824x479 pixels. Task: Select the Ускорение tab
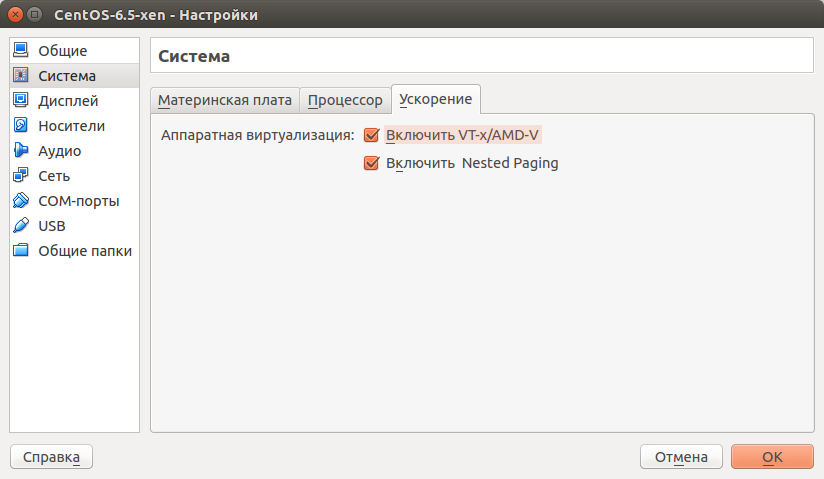(x=436, y=99)
